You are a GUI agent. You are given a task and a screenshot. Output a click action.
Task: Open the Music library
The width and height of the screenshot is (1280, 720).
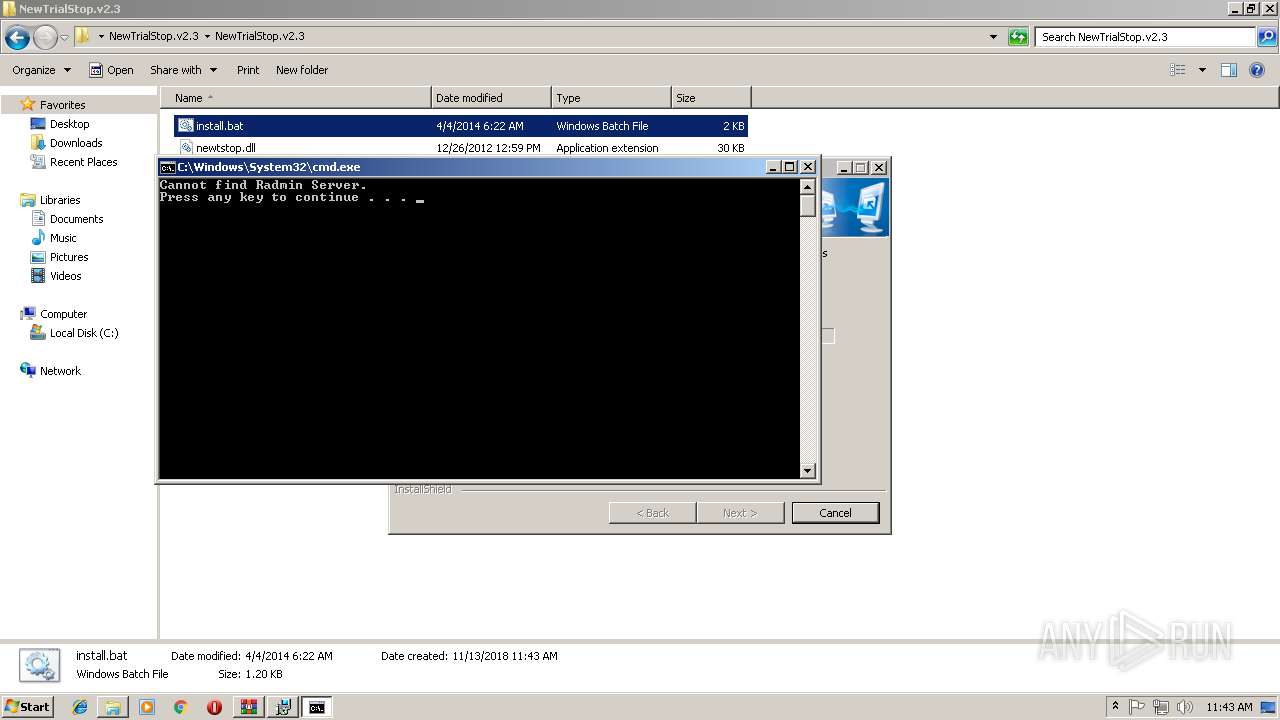point(63,238)
